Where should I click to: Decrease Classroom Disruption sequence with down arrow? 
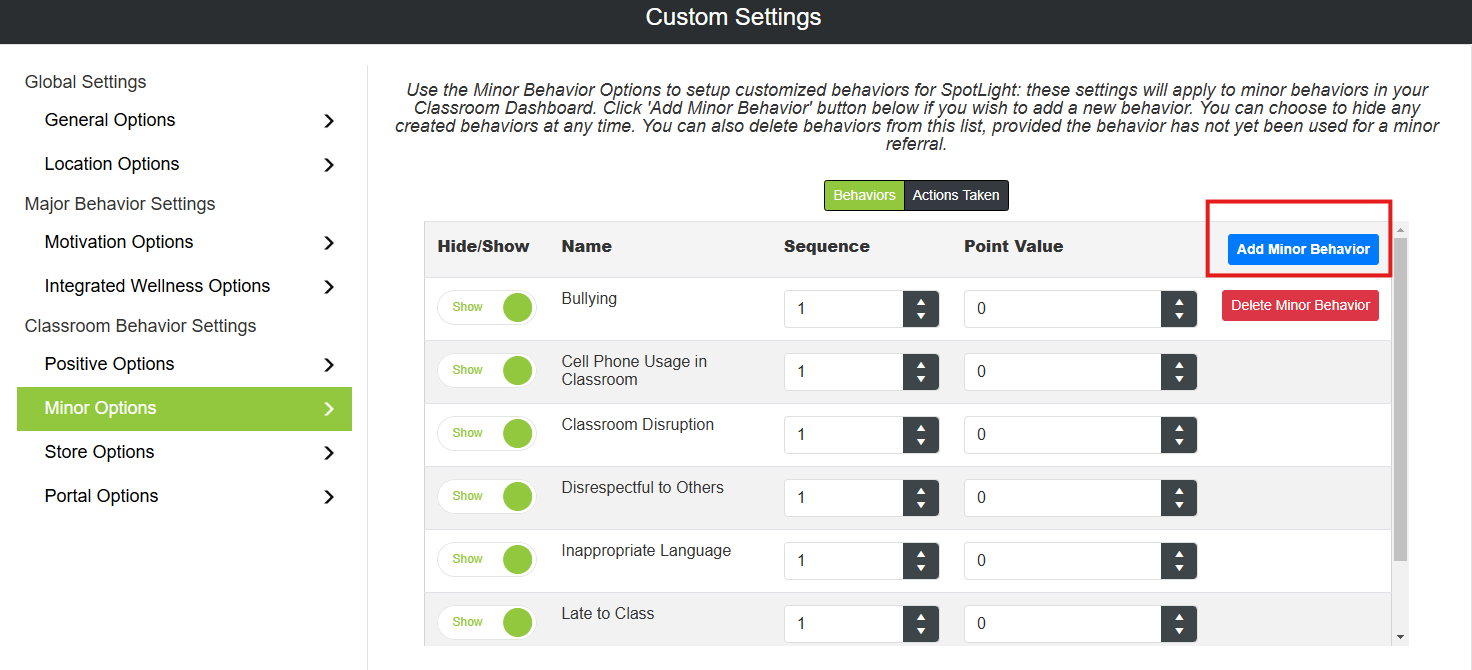[921, 443]
